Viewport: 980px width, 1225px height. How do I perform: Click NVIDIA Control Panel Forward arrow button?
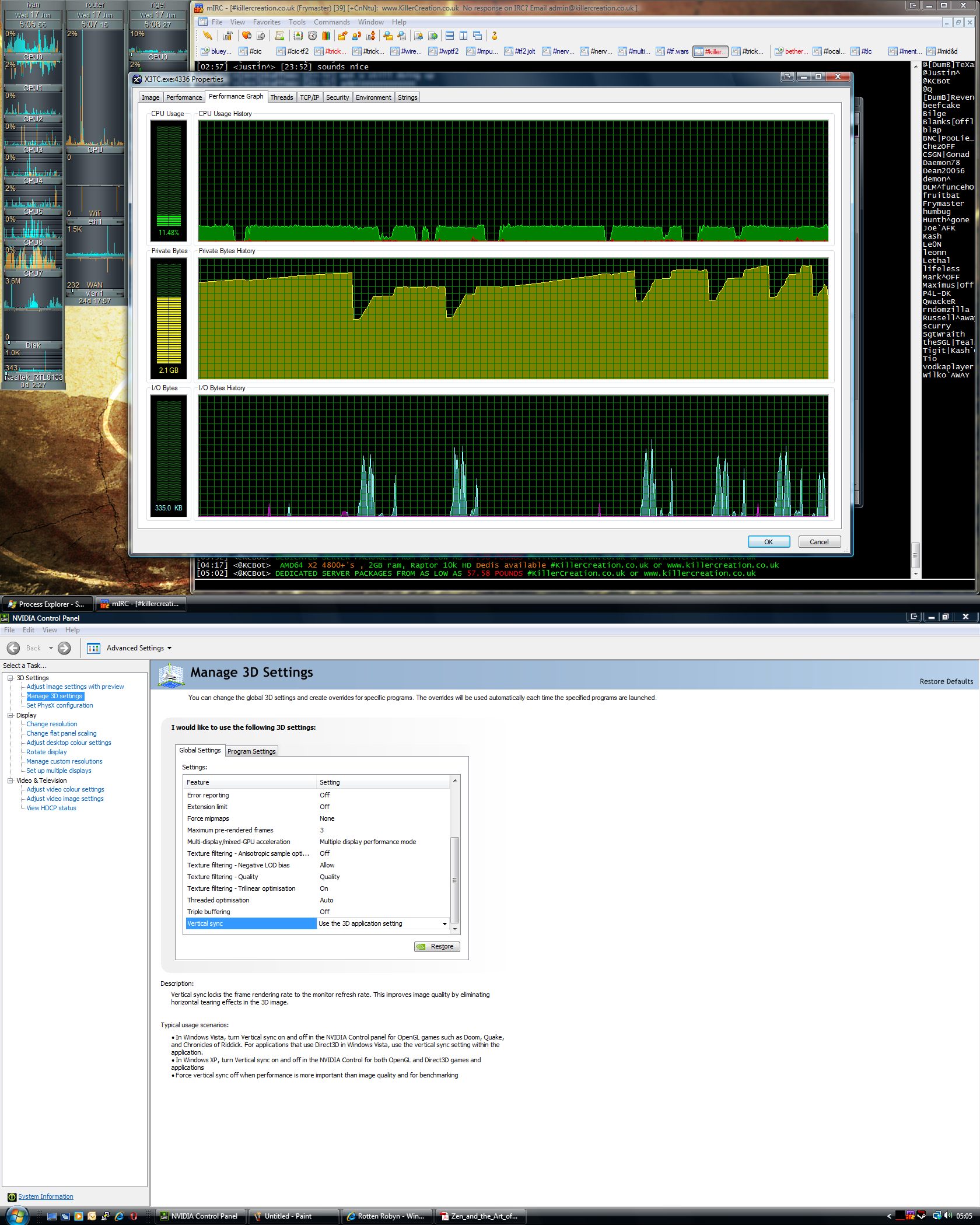[x=64, y=647]
